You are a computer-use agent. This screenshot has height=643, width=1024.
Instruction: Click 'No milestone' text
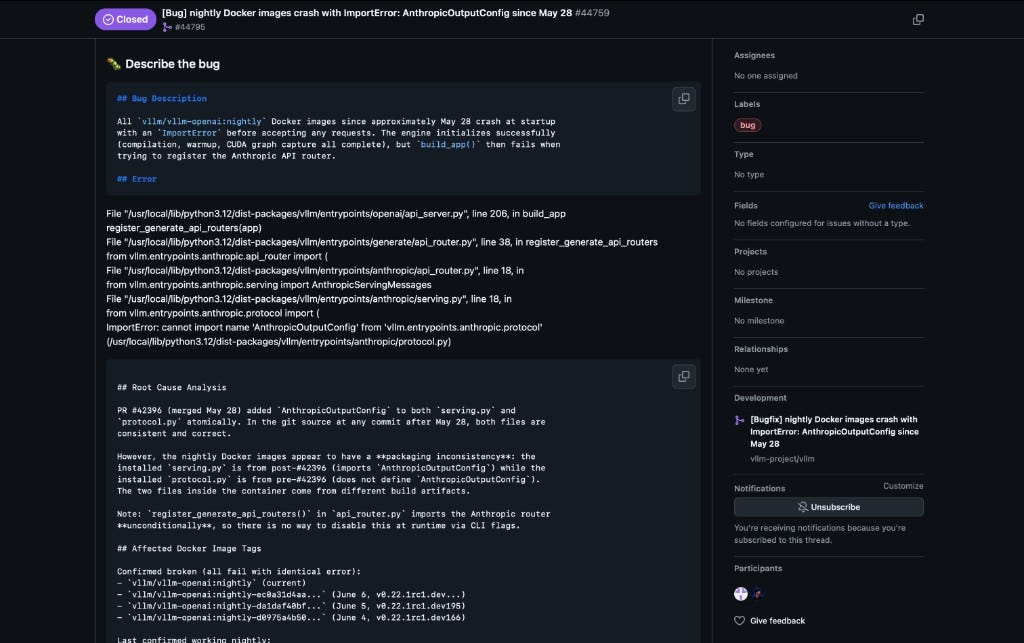tap(759, 321)
